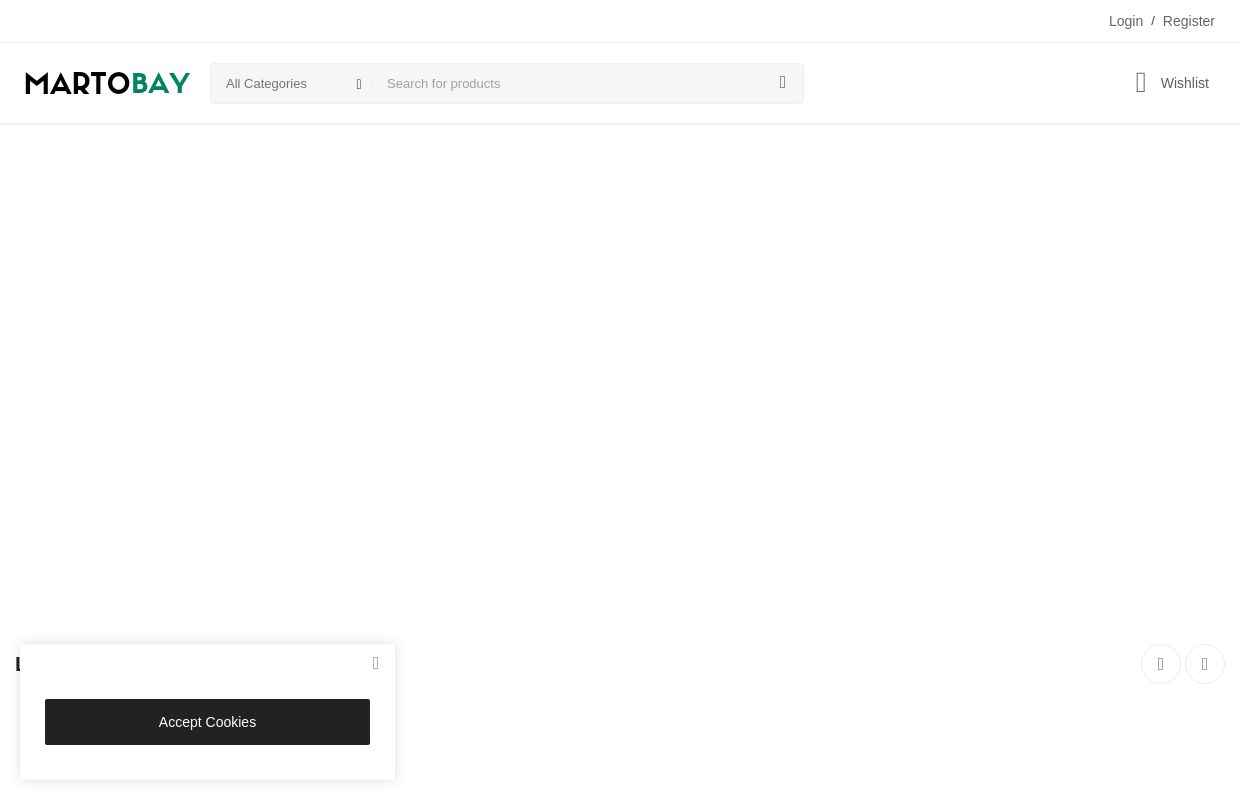Click the All Categories dropdown arrow
This screenshot has height=800, width=1240.
359,84
